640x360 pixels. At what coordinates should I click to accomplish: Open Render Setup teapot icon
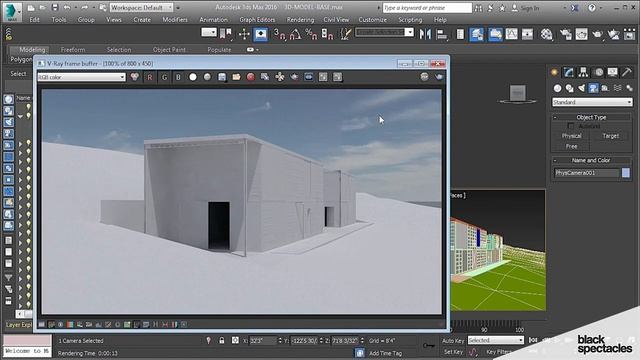[x=566, y=34]
